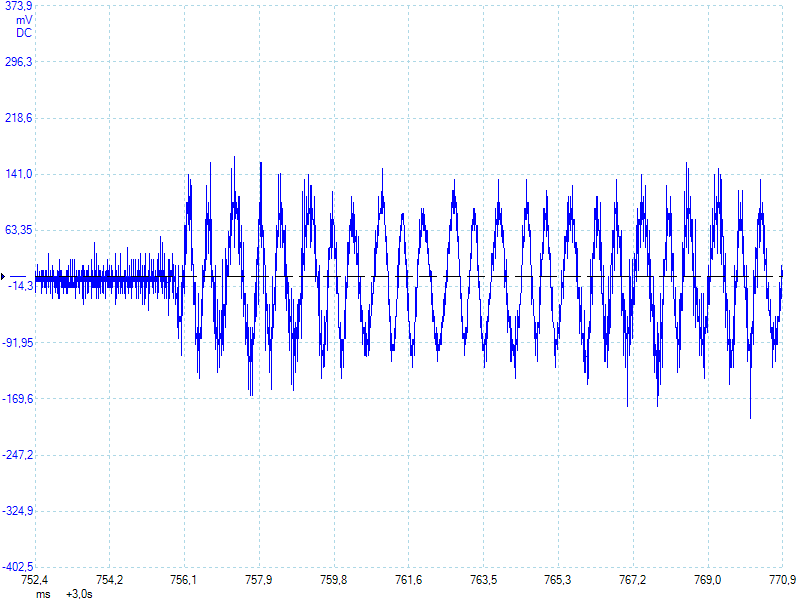Click the 752,4 time axis label
The height and width of the screenshot is (600, 800).
click(x=35, y=580)
